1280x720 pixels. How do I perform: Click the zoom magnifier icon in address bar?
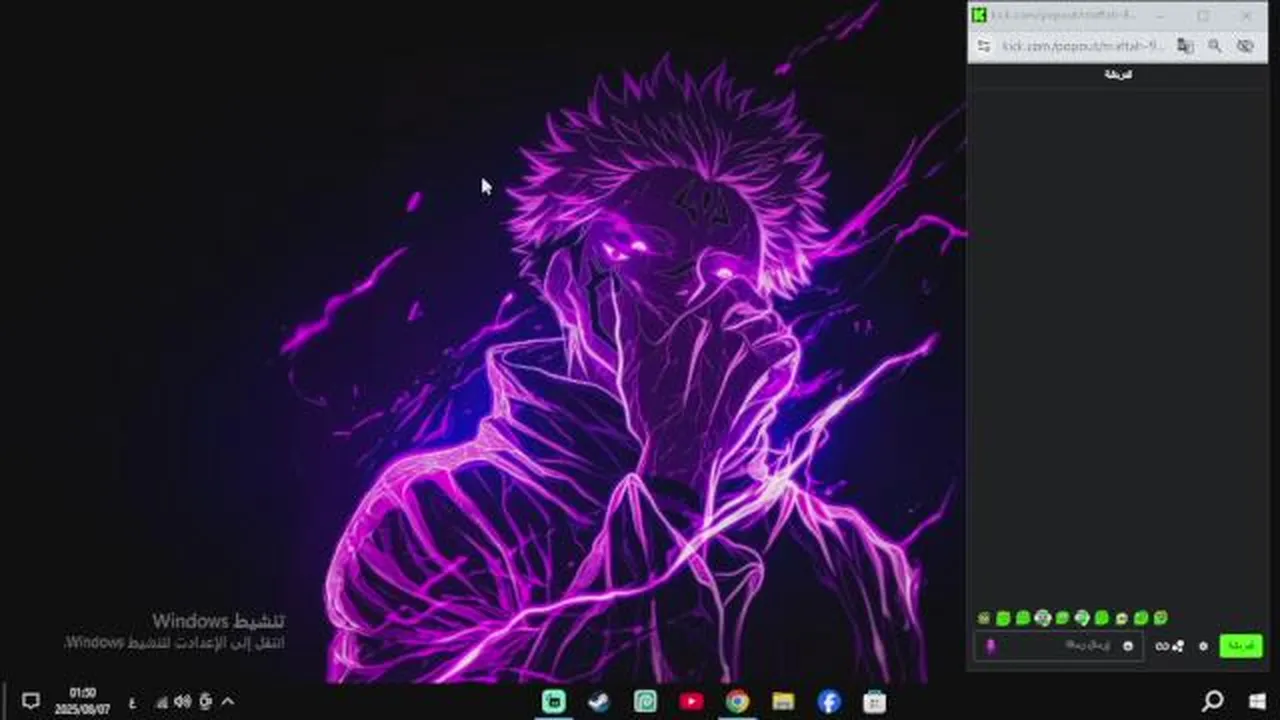(1215, 46)
